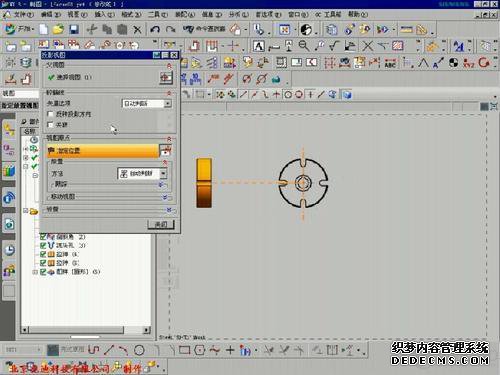Open the File menu

tap(22, 14)
